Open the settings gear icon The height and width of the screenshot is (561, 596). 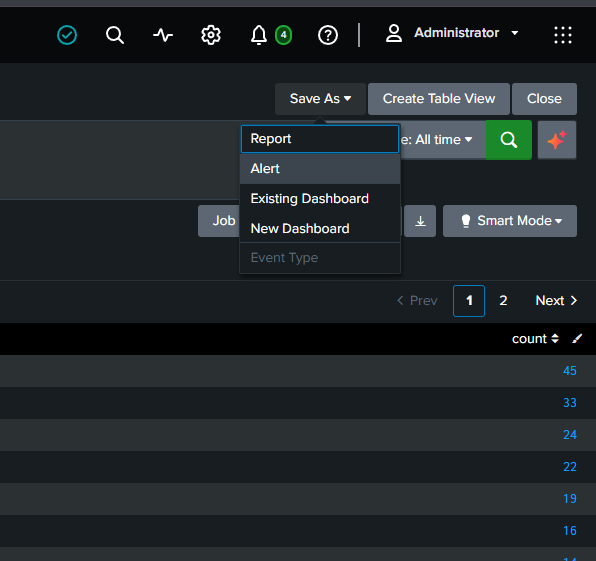pos(211,35)
